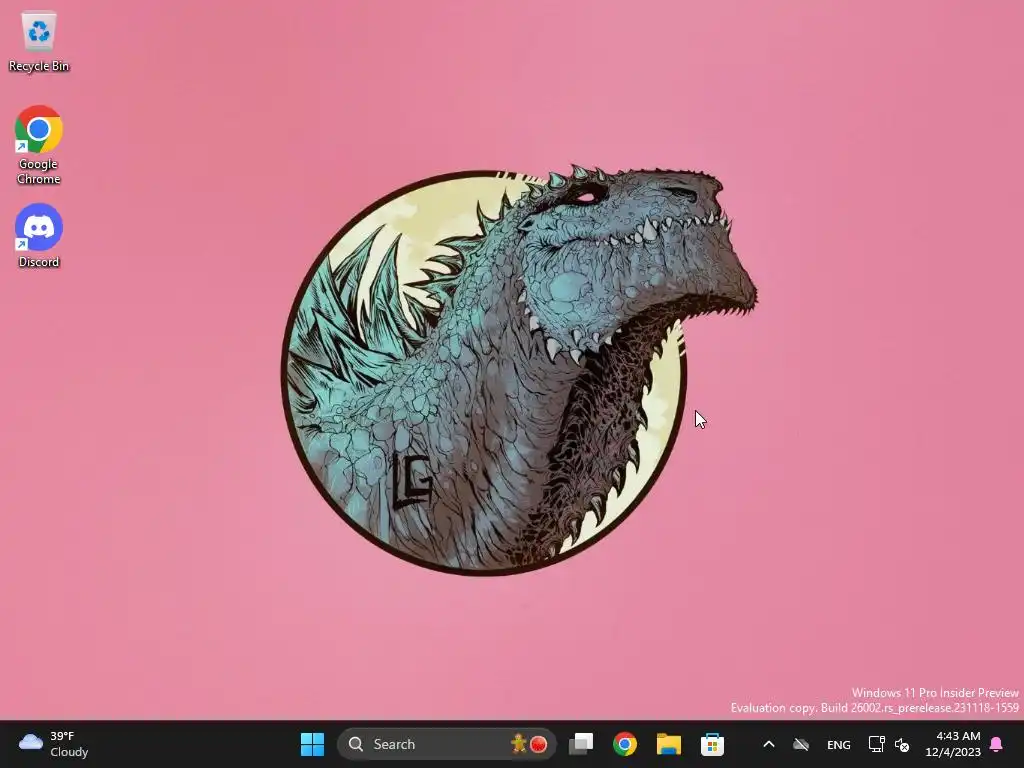The image size is (1024, 768).
Task: Open Microsoft Store from taskbar
Action: tap(712, 744)
